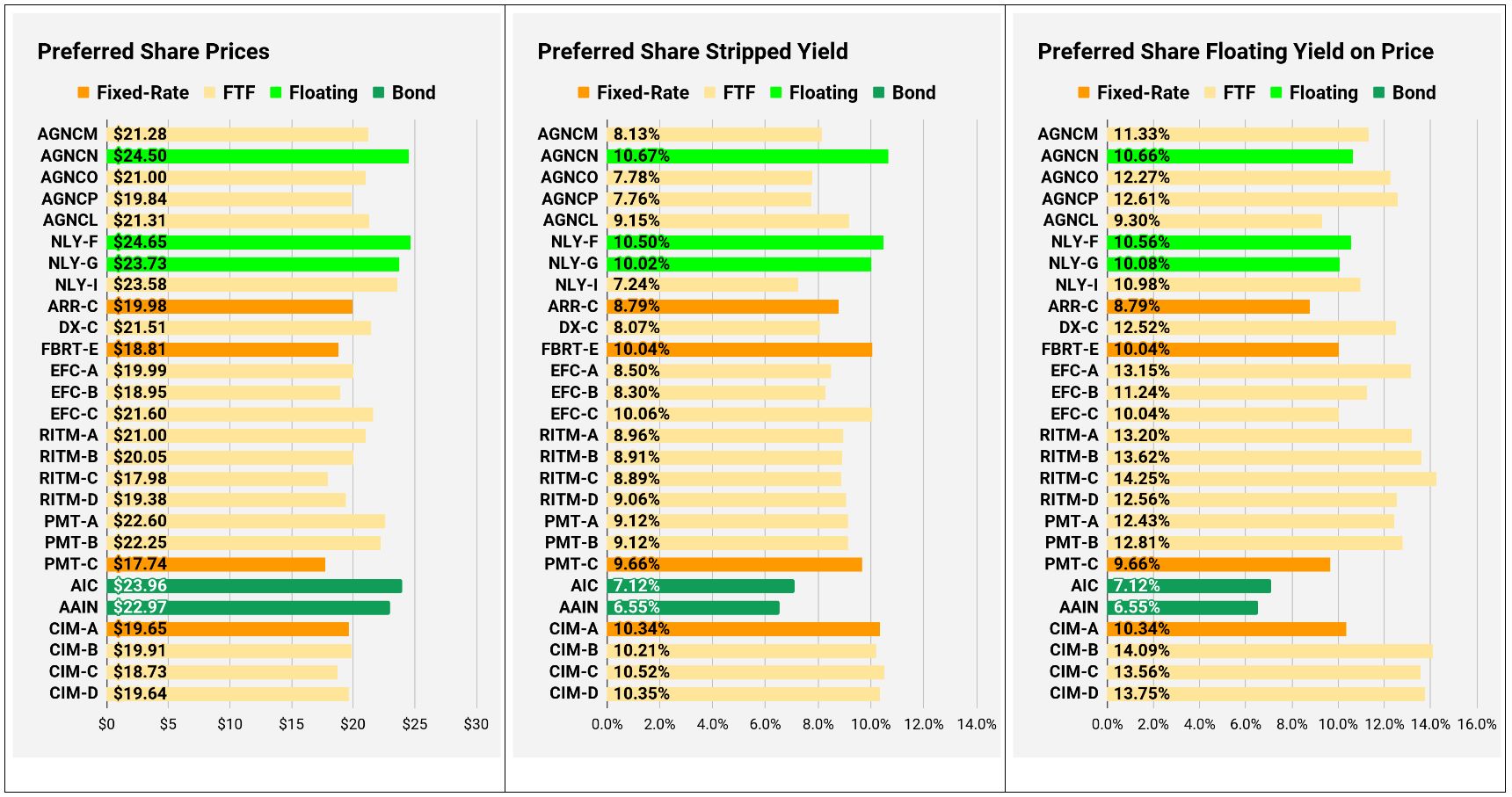This screenshot has height=797, width=1512.
Task: Click the PMT-C $17.74 price bar
Action: pos(215,564)
